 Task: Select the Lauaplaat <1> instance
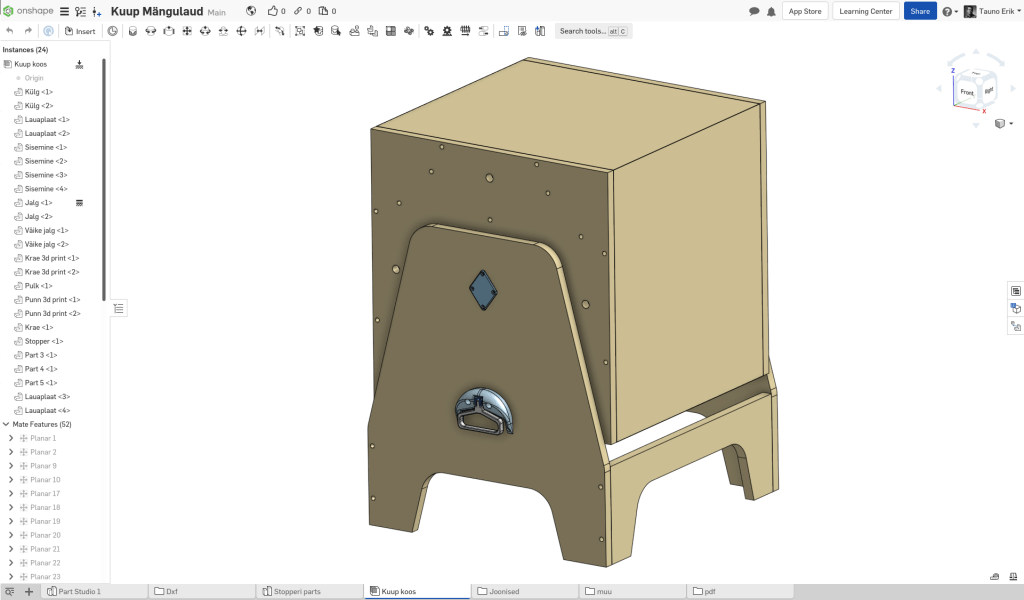tap(46, 119)
